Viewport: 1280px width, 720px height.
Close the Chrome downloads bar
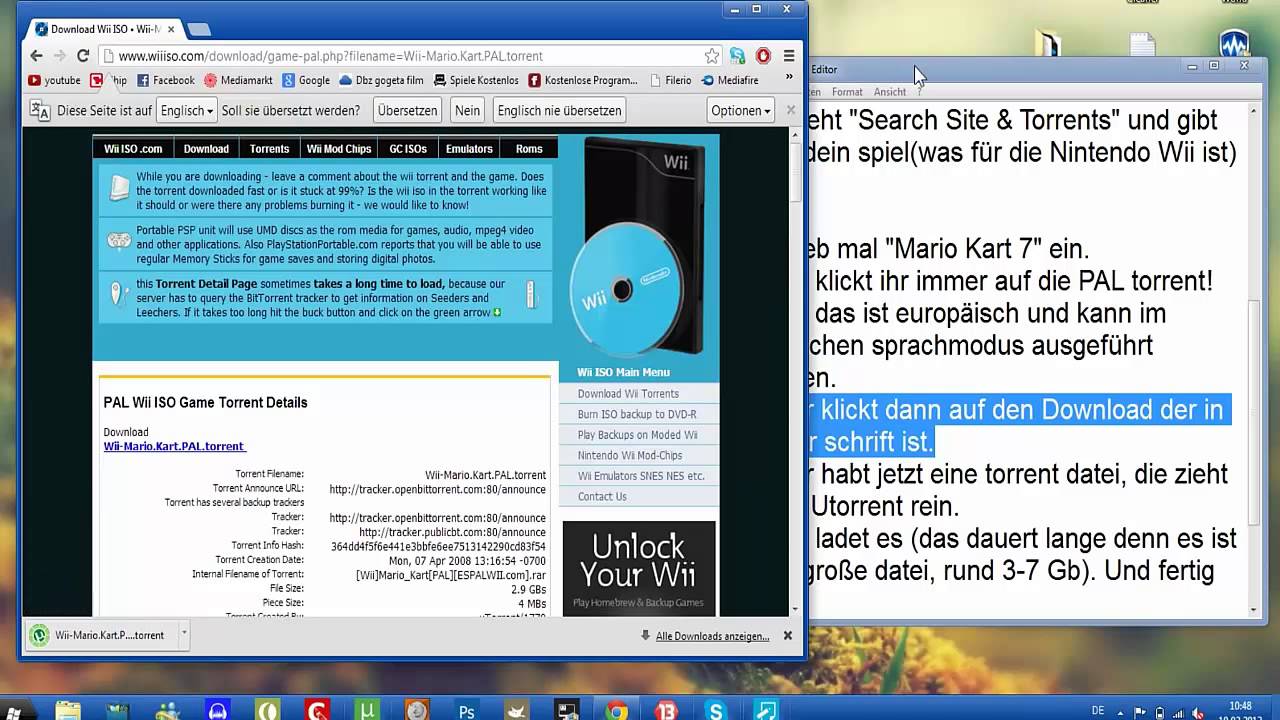point(788,635)
